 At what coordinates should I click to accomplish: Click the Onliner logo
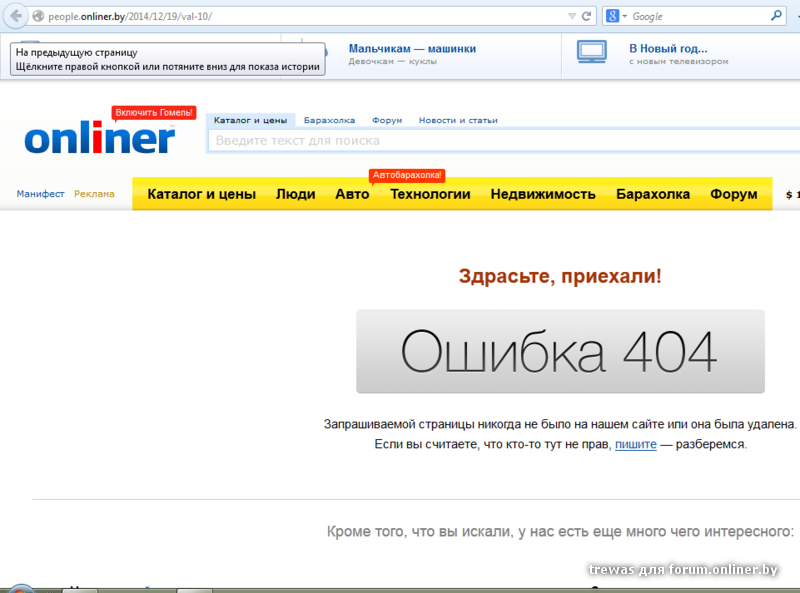[99, 139]
